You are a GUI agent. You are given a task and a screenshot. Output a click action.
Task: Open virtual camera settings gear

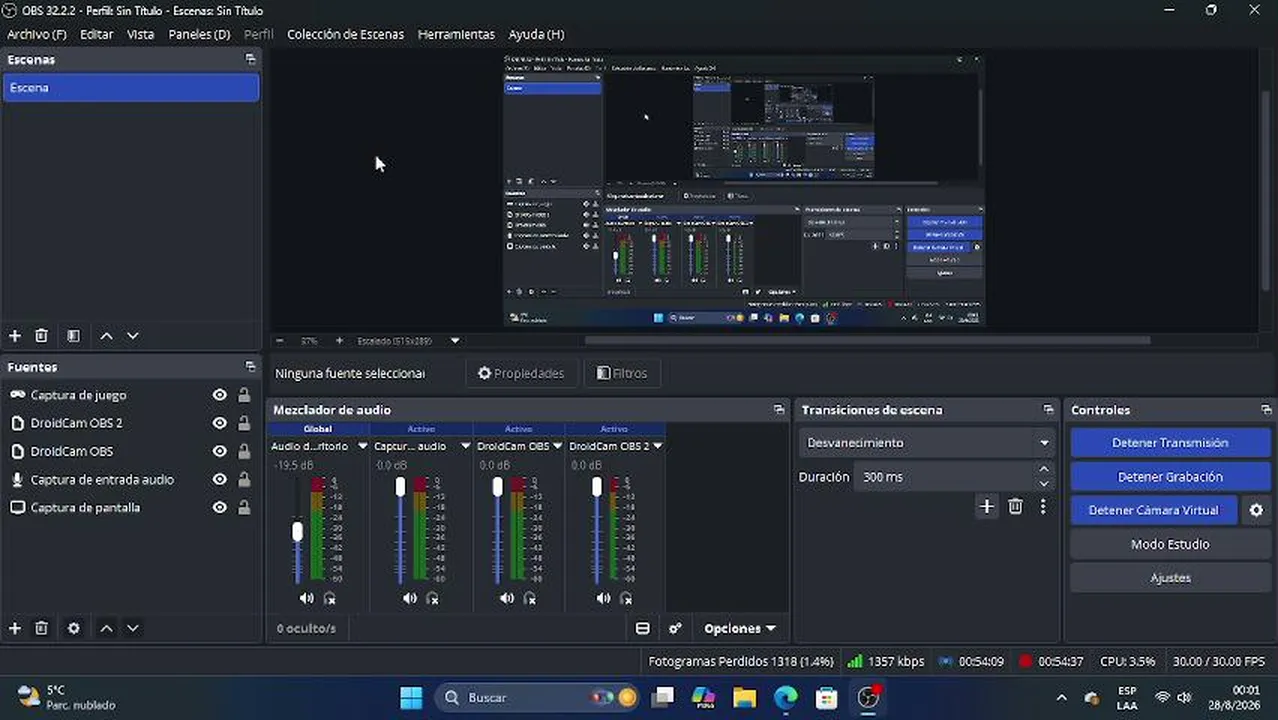point(1256,510)
